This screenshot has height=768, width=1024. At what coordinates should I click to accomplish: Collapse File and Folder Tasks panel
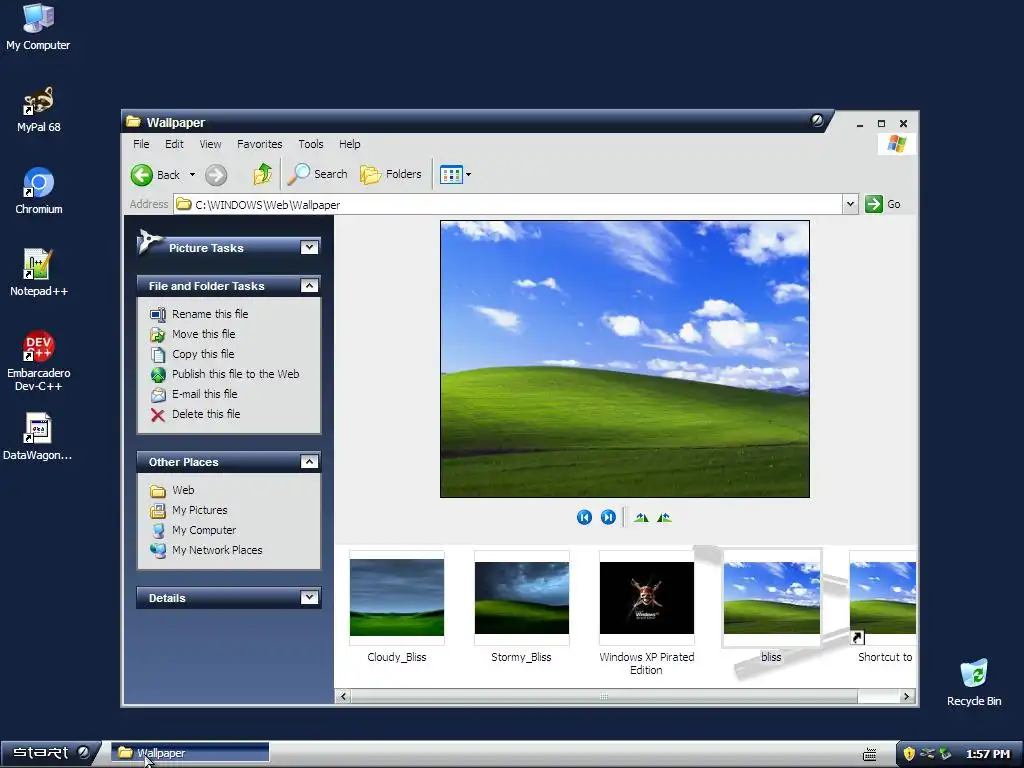tap(309, 285)
